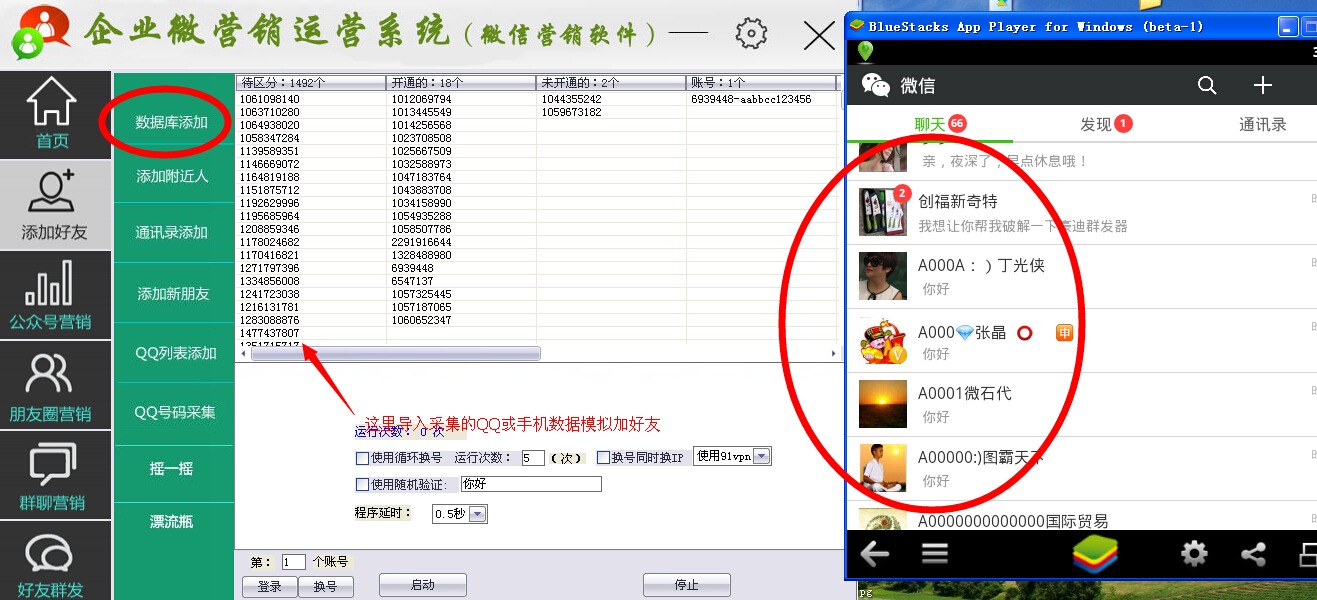Select the cell 1061098140

(x=311, y=99)
